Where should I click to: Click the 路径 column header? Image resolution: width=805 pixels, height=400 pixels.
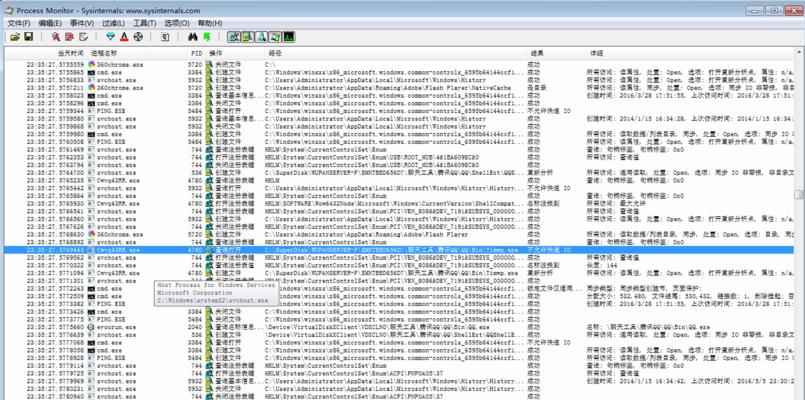[x=275, y=53]
